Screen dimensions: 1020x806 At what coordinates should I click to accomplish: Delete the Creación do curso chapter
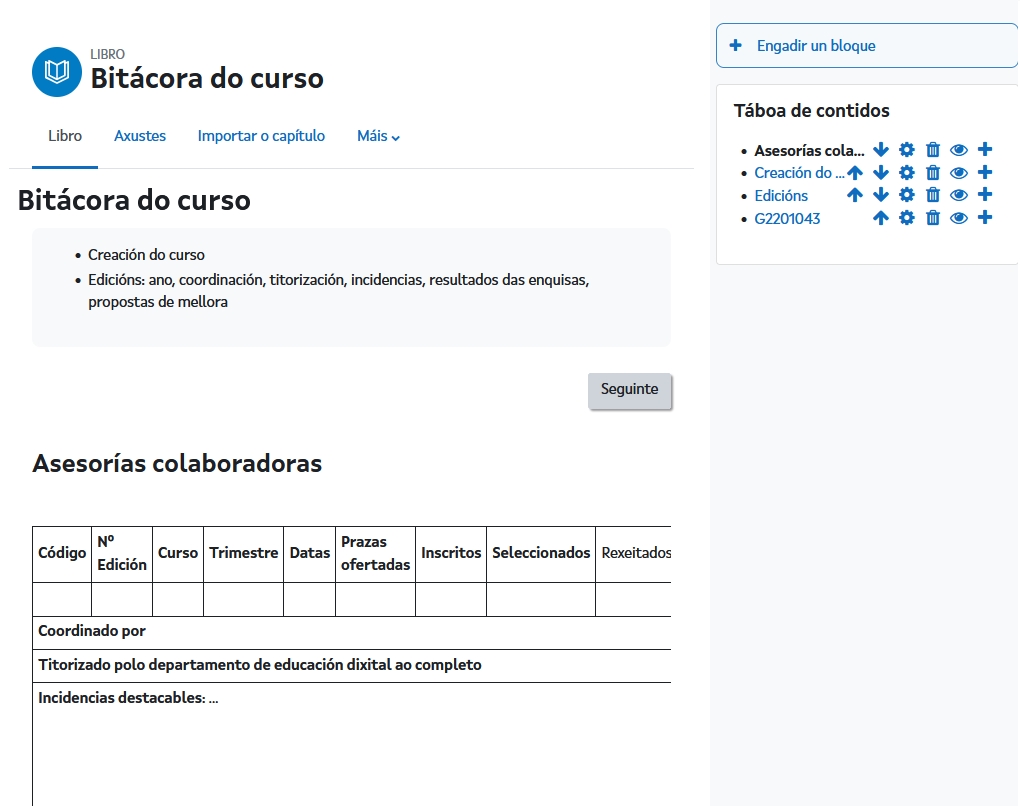(x=933, y=173)
